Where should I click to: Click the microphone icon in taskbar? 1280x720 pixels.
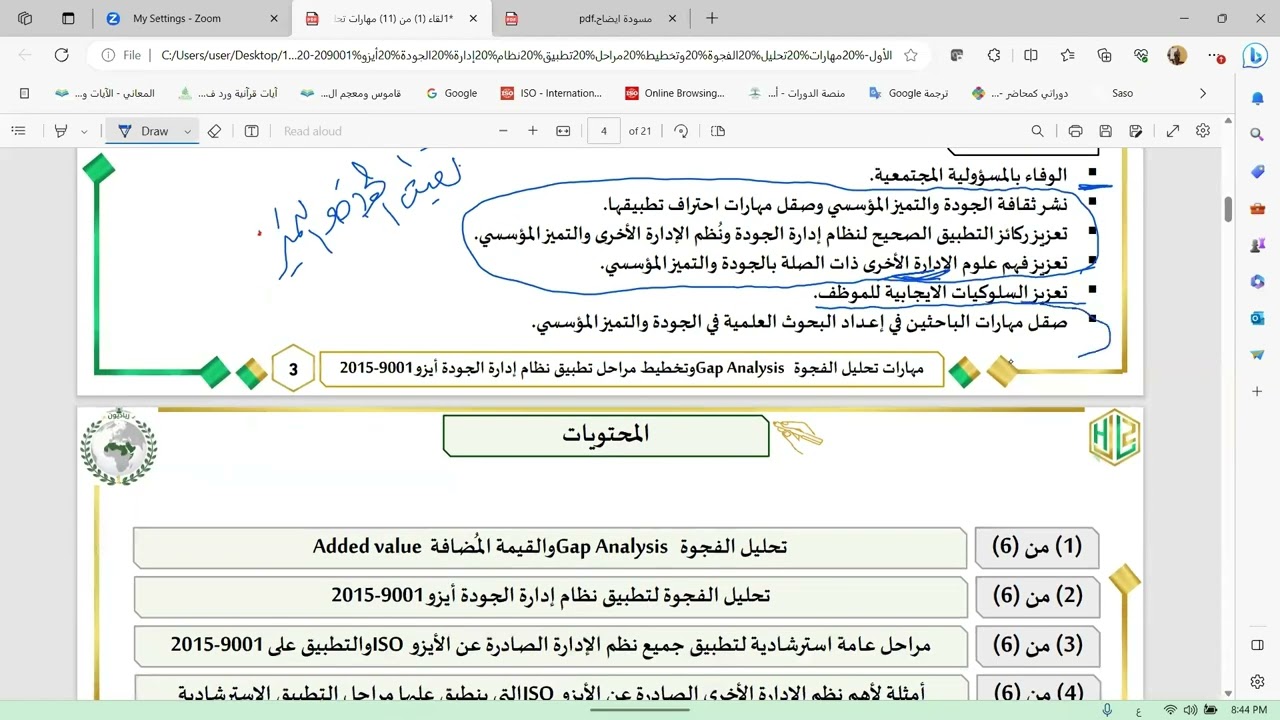click(1107, 709)
